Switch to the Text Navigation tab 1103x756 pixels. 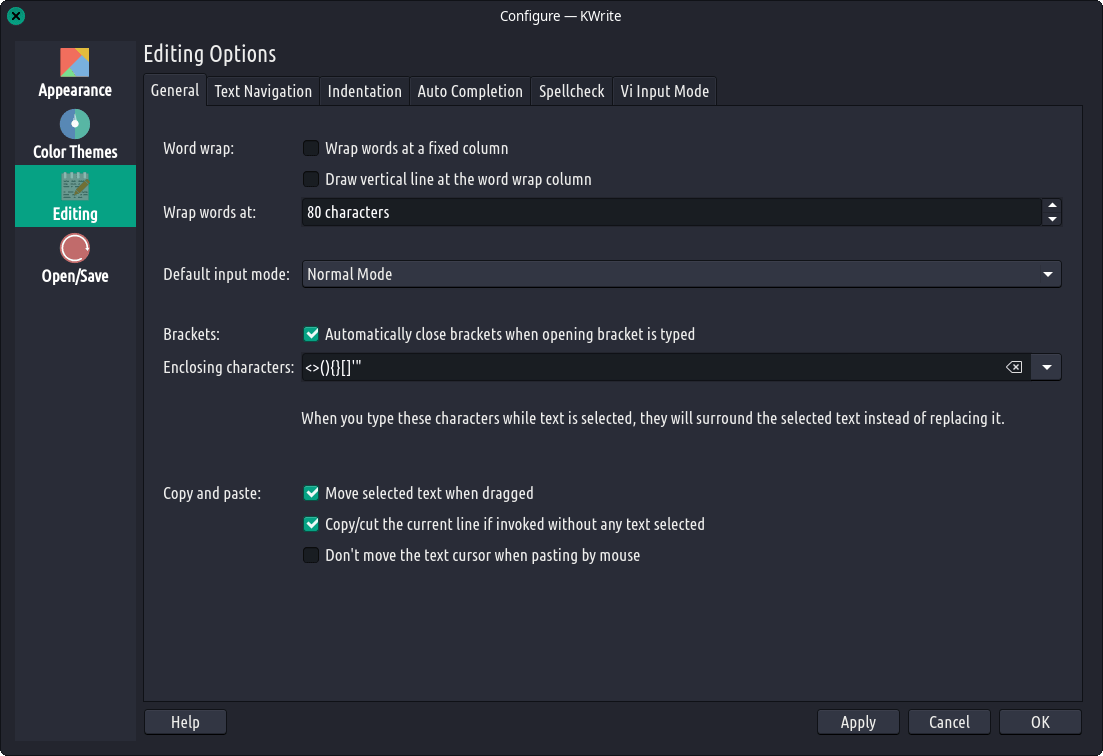tap(263, 91)
